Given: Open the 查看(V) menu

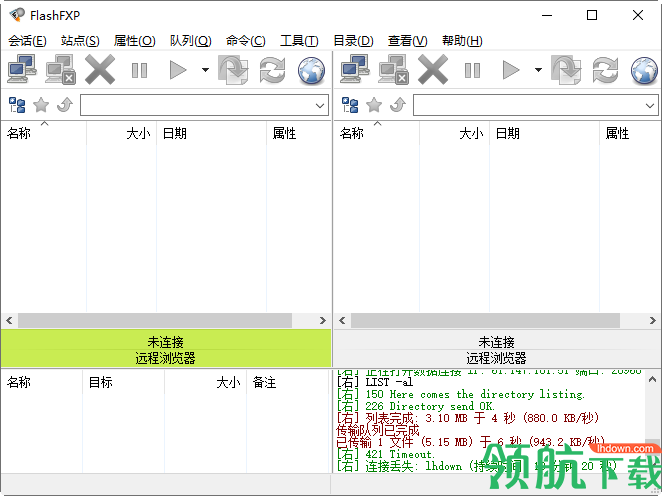Looking at the screenshot, I should point(408,41).
